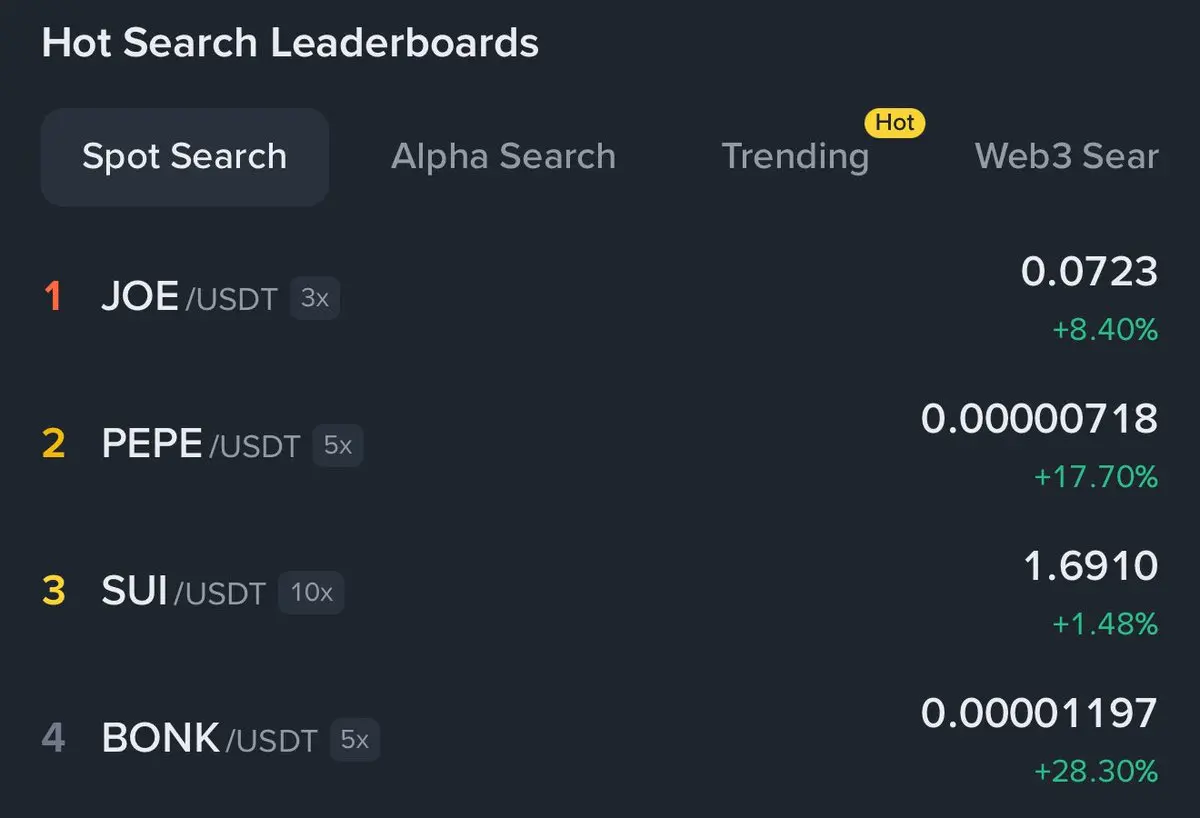Open the Web3 Search tab
The width and height of the screenshot is (1200, 818).
tap(1066, 157)
